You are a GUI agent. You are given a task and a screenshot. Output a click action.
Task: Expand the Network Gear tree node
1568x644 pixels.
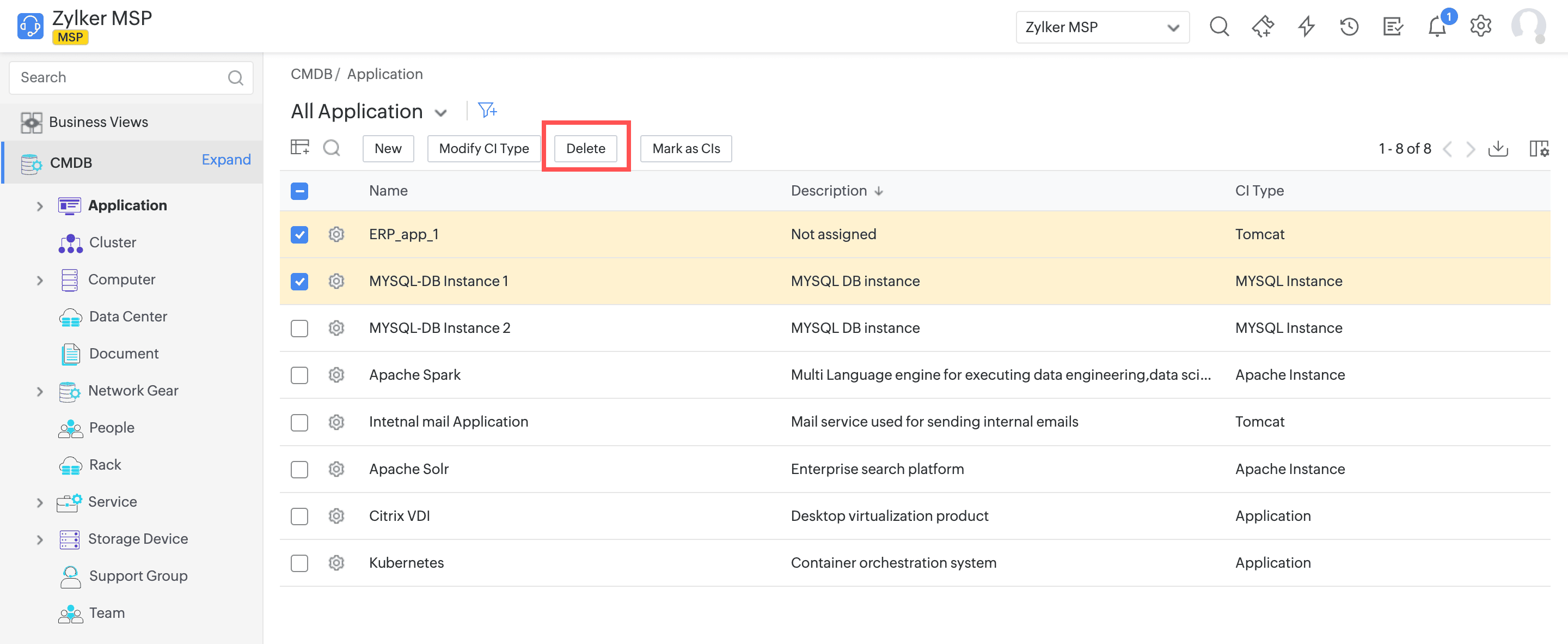pyautogui.click(x=40, y=391)
